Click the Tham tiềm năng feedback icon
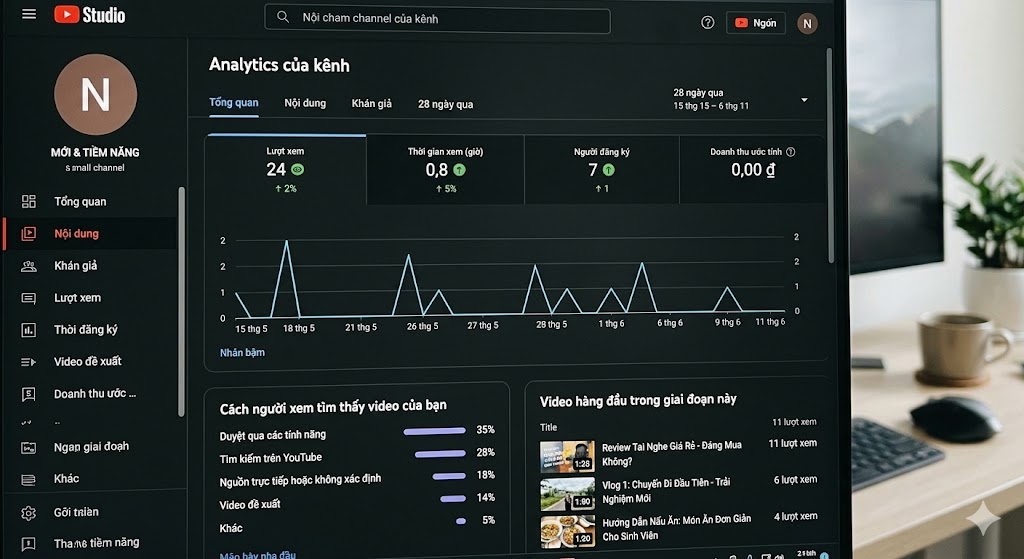The width and height of the screenshot is (1024, 559). pyautogui.click(x=29, y=543)
